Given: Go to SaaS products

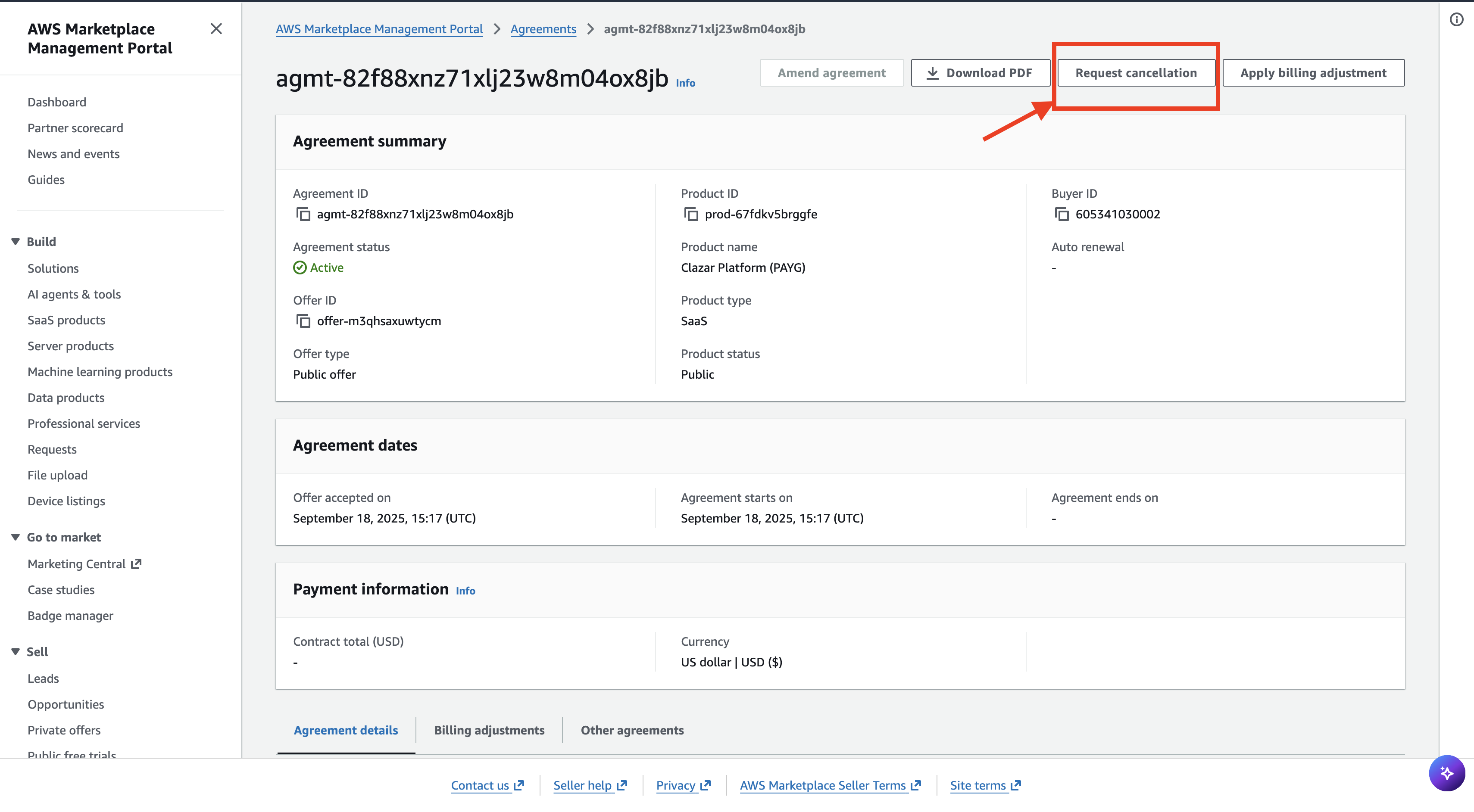Looking at the screenshot, I should click(x=66, y=320).
